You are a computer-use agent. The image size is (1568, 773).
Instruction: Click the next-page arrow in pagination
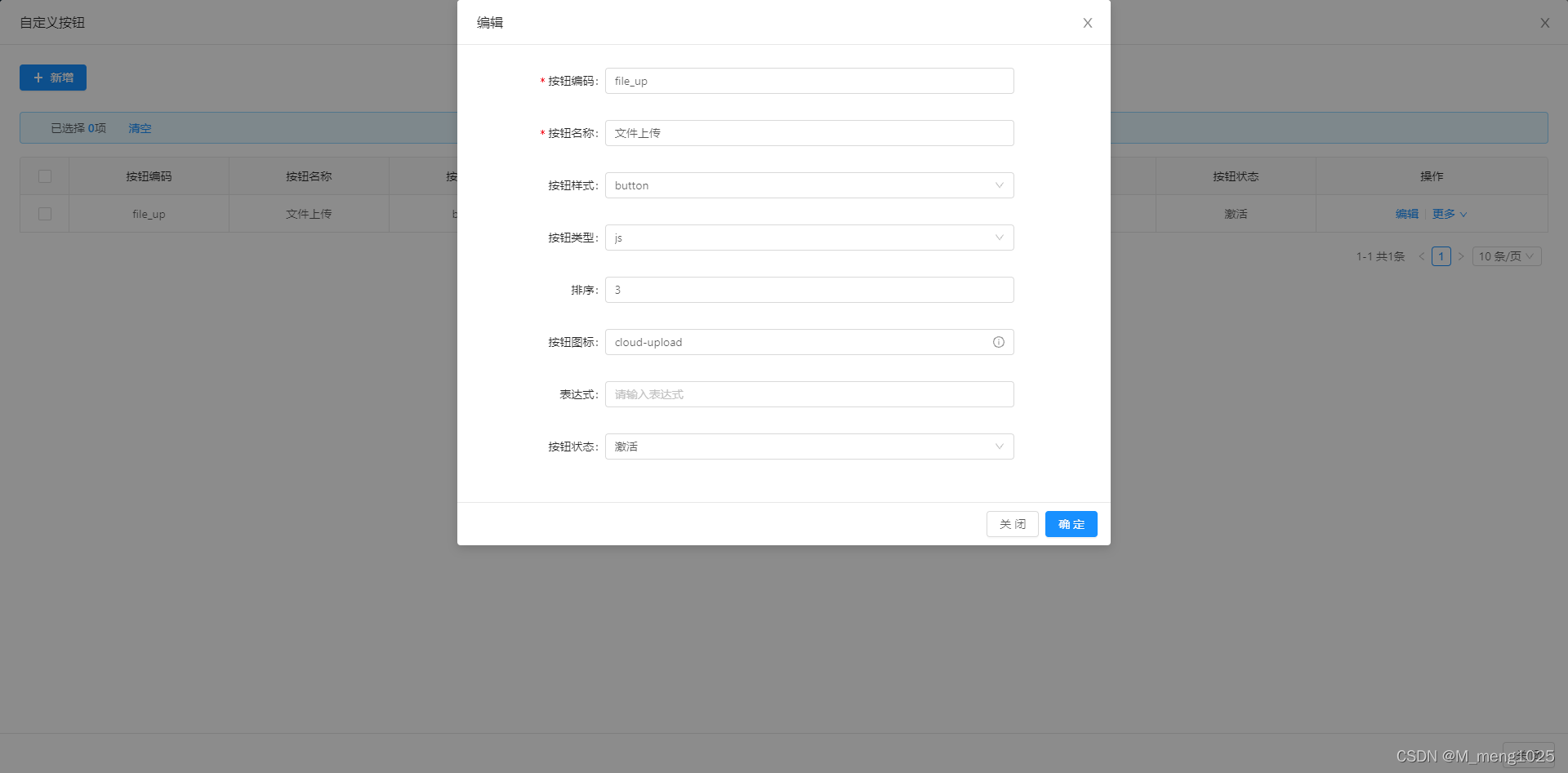[x=1462, y=255]
